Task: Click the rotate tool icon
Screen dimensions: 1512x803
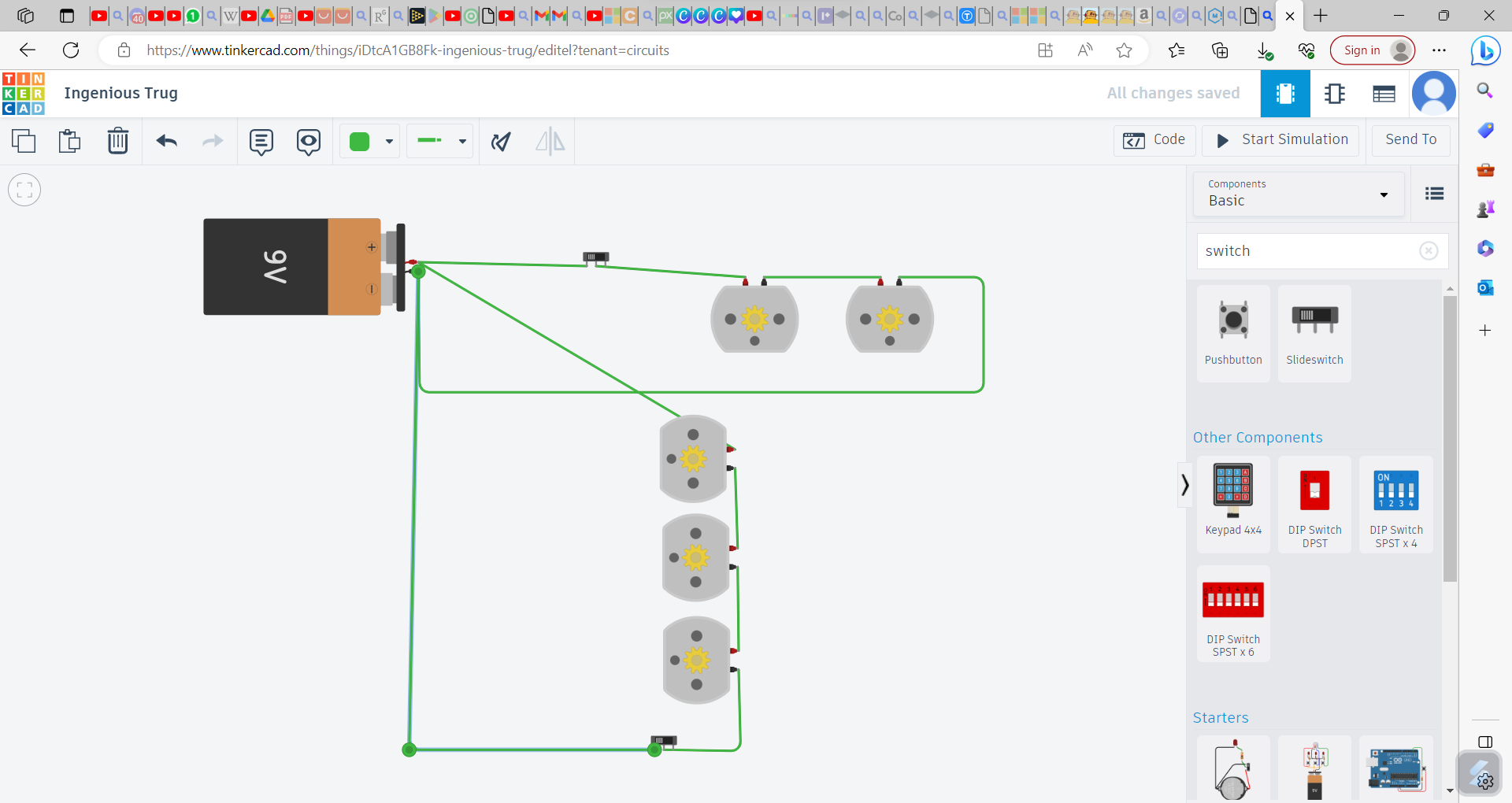Action: [501, 142]
